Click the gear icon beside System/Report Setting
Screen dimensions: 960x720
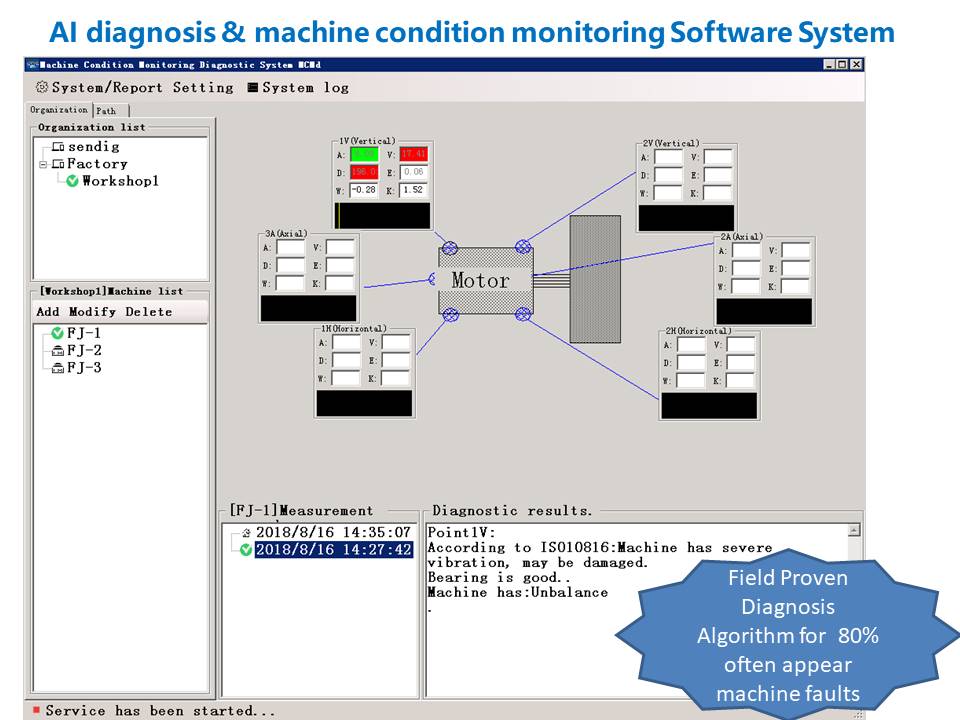[42, 88]
